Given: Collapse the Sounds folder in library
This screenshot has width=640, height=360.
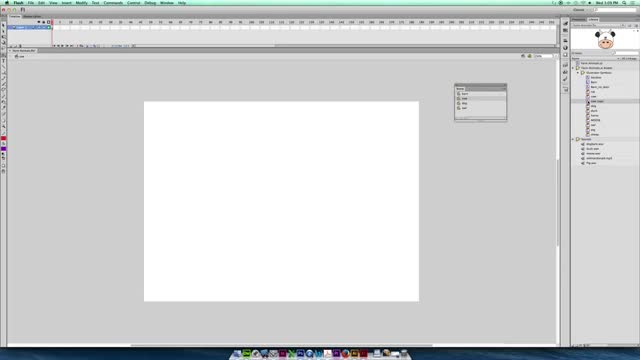Looking at the screenshot, I should (573, 139).
